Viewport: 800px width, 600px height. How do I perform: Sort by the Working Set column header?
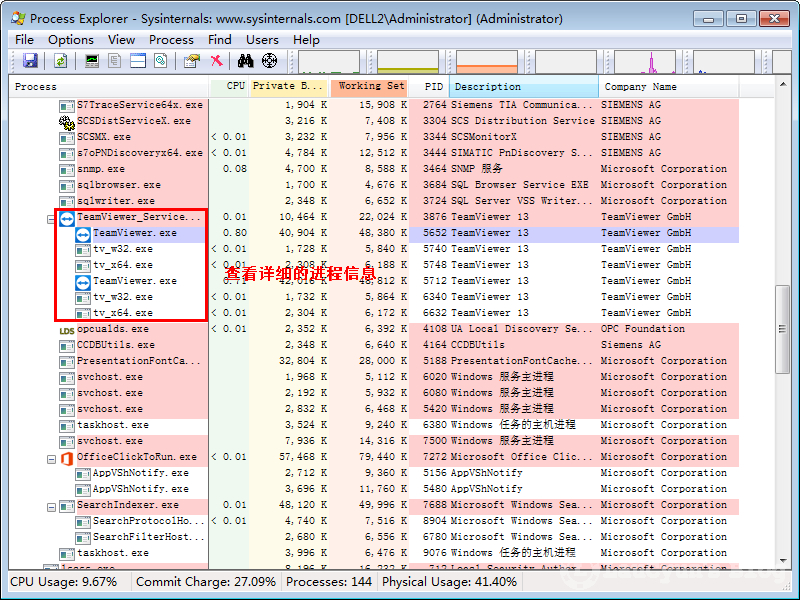coord(369,86)
